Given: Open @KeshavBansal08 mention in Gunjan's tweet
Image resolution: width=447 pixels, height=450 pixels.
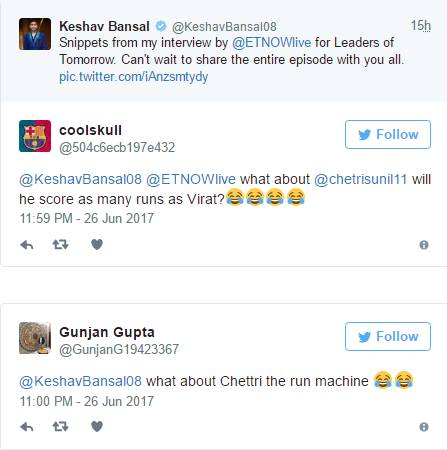Looking at the screenshot, I should pos(80,381).
